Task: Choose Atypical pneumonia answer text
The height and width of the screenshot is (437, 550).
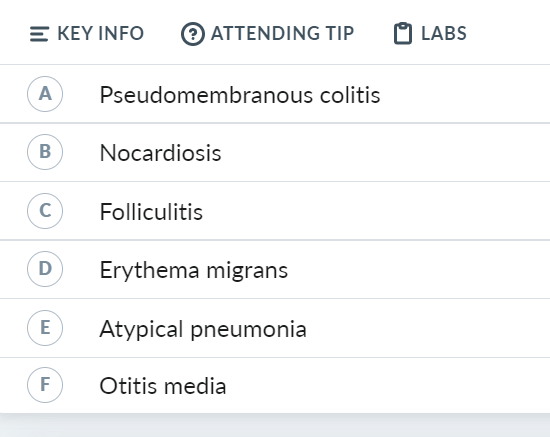Action: [x=203, y=329]
